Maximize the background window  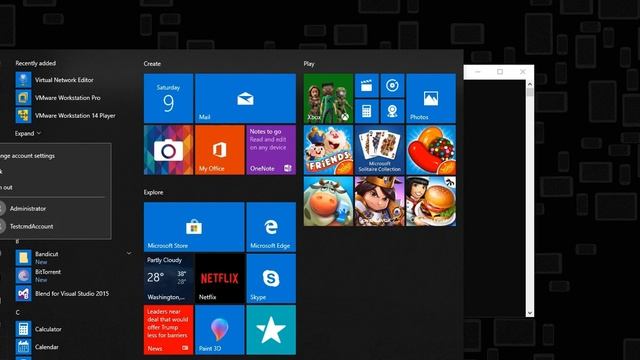tap(500, 72)
